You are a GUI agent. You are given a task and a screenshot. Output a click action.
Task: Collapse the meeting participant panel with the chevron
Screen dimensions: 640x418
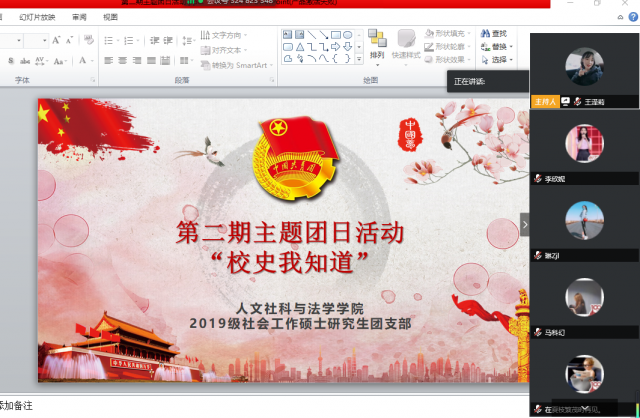(x=525, y=225)
